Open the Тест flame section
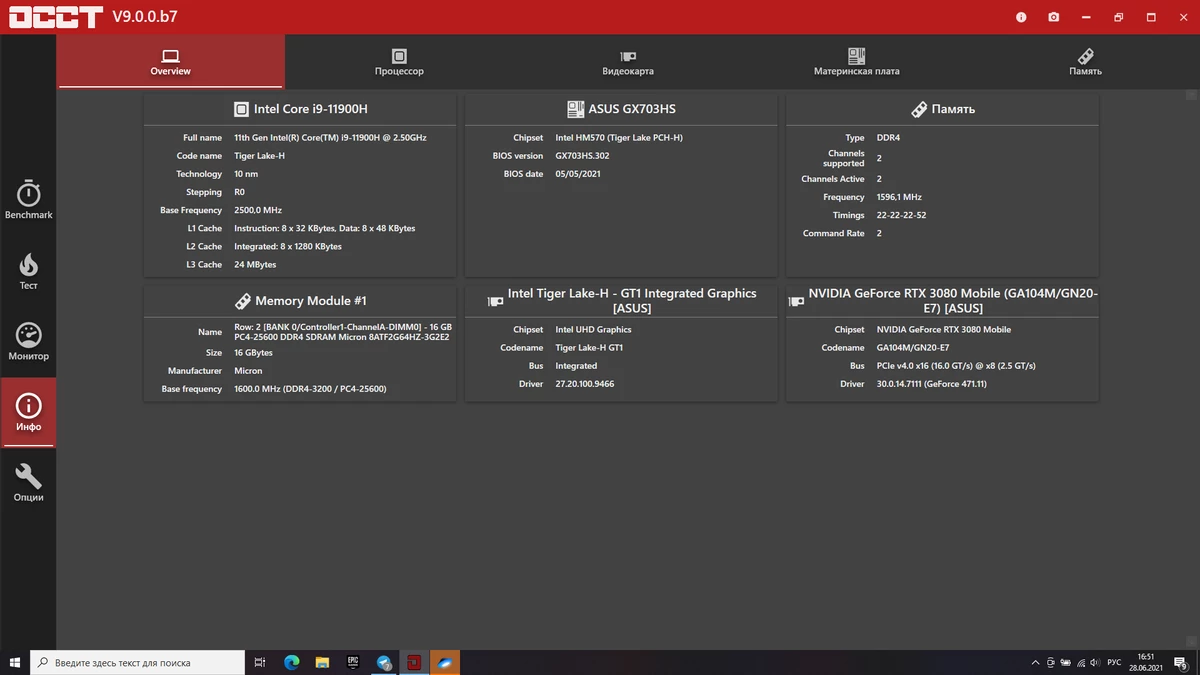This screenshot has width=1200, height=675. tap(28, 271)
